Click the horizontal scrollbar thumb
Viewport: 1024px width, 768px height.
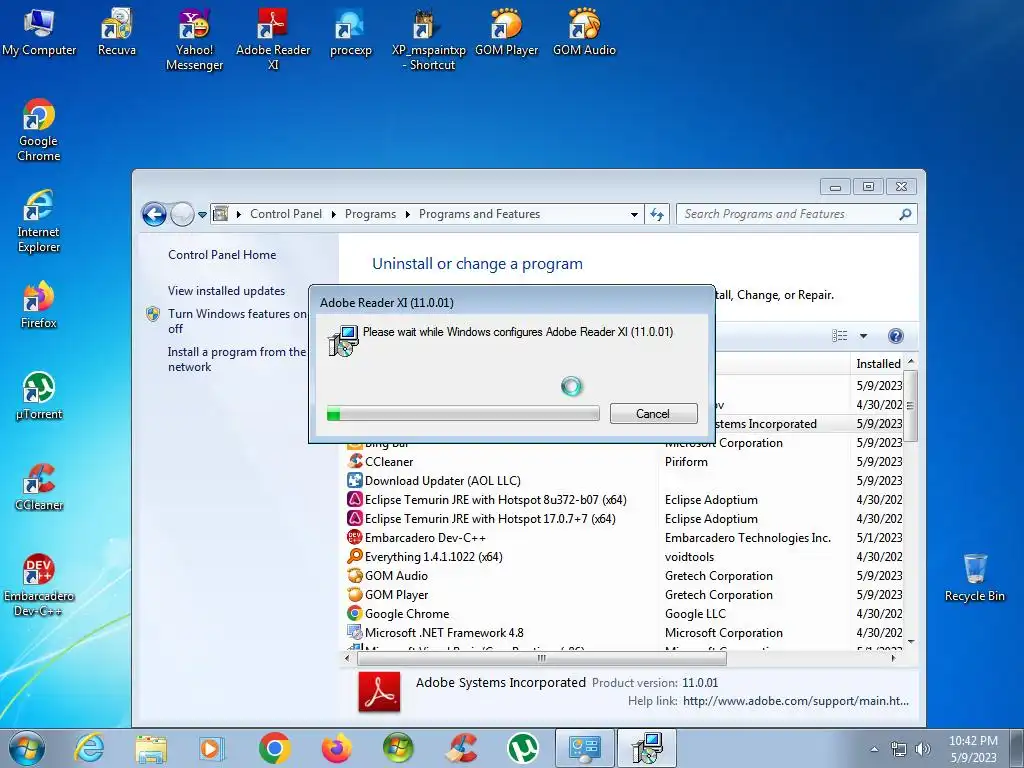pos(541,658)
